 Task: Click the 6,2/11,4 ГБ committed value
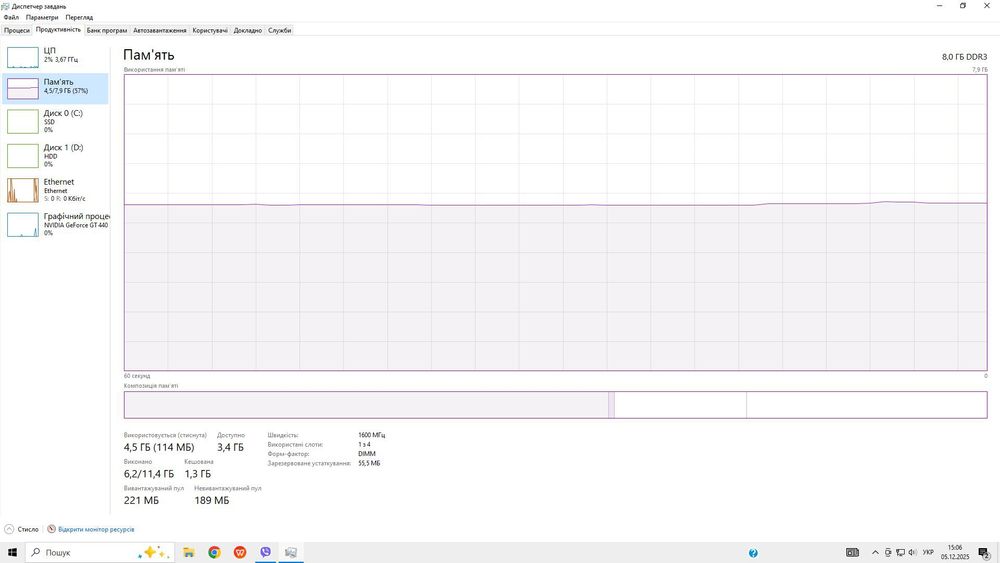[x=149, y=474]
